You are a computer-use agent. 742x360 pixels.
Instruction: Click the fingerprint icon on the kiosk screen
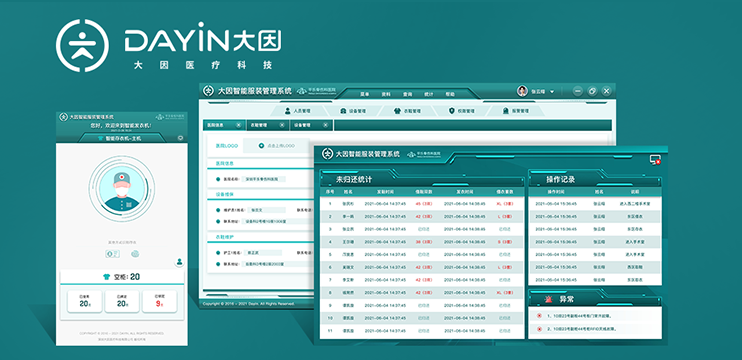click(x=135, y=254)
